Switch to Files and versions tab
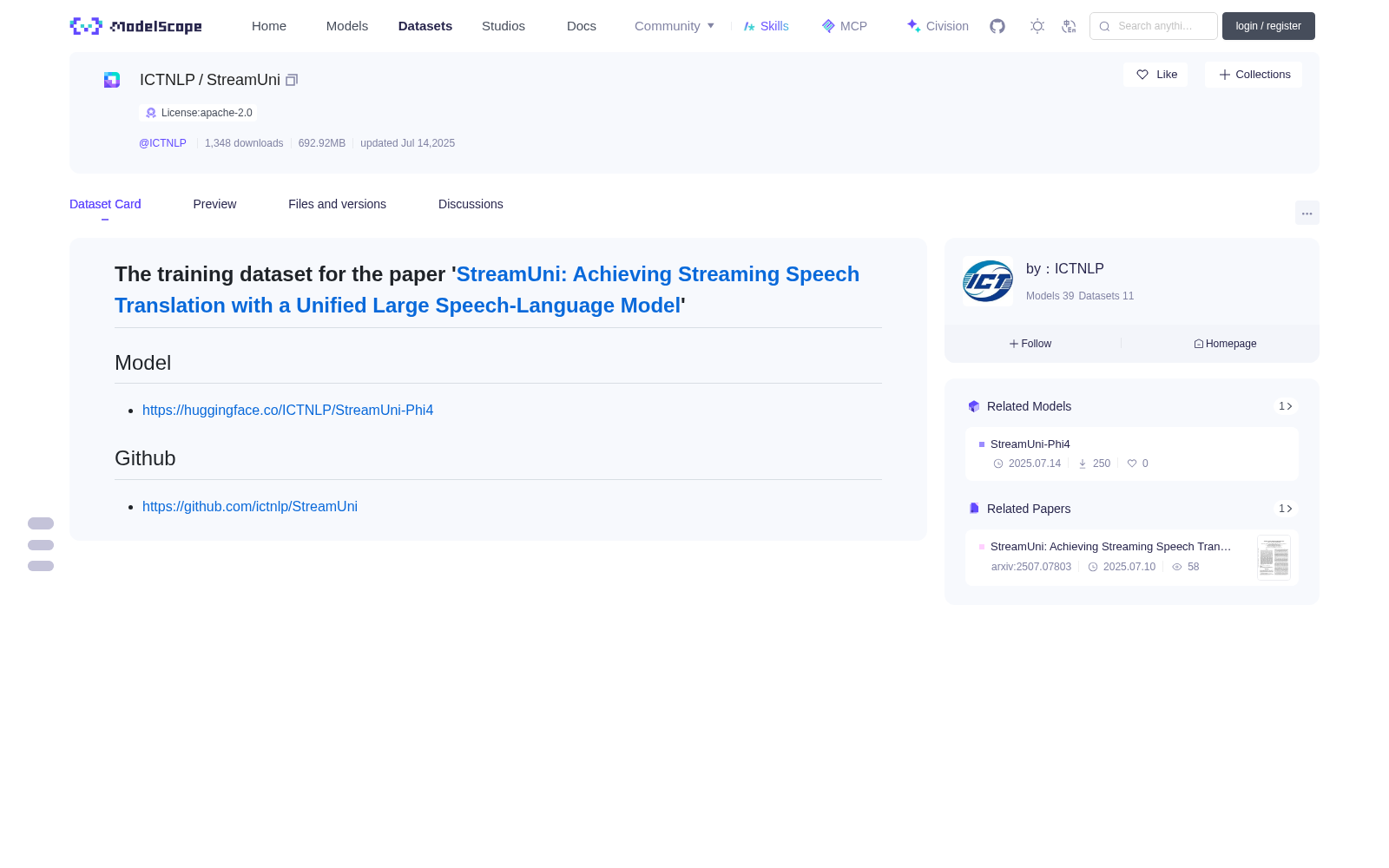This screenshot has height=868, width=1389. tap(337, 204)
